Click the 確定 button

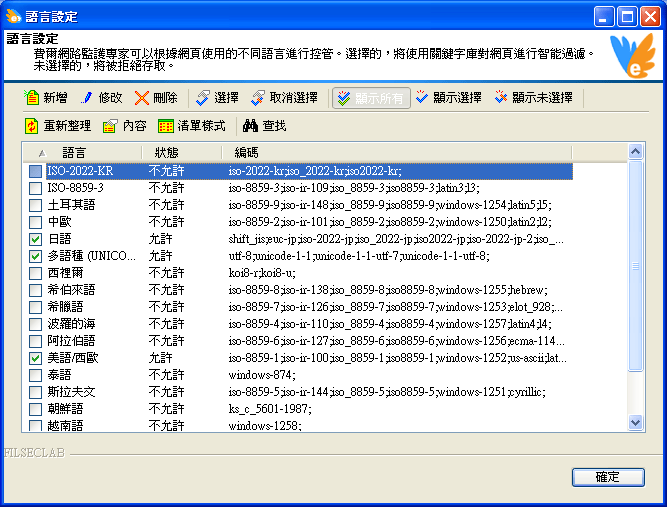click(607, 477)
